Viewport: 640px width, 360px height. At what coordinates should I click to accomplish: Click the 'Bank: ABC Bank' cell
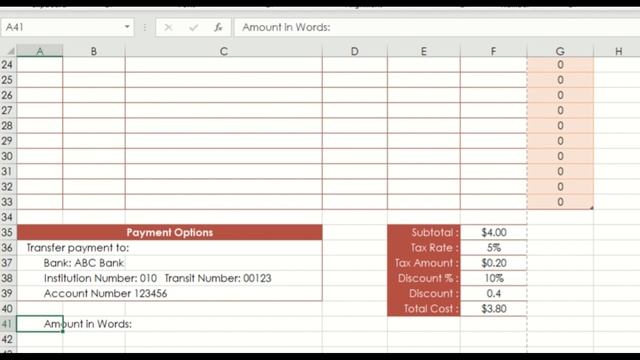click(84, 263)
